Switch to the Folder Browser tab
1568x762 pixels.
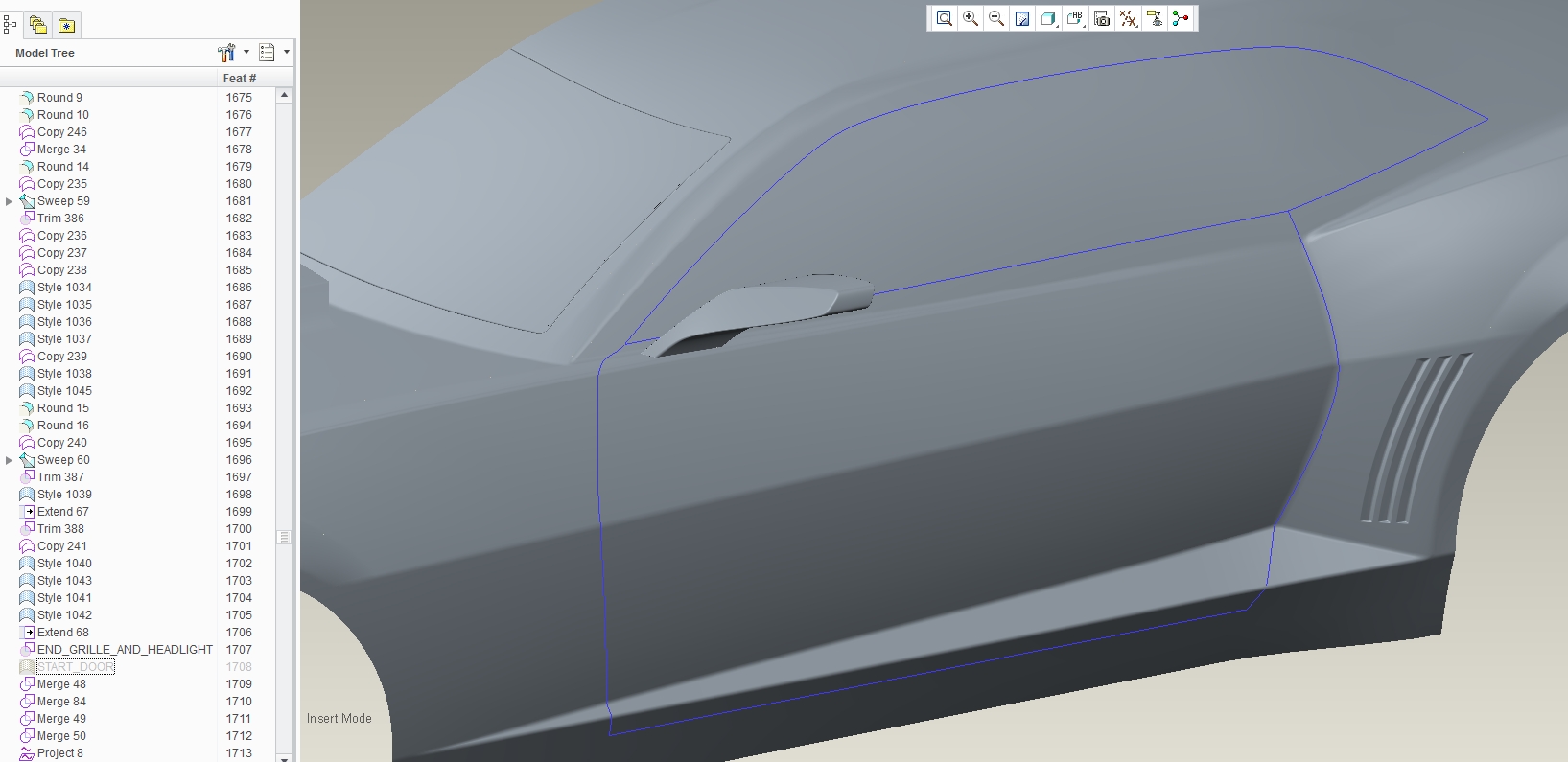(38, 25)
